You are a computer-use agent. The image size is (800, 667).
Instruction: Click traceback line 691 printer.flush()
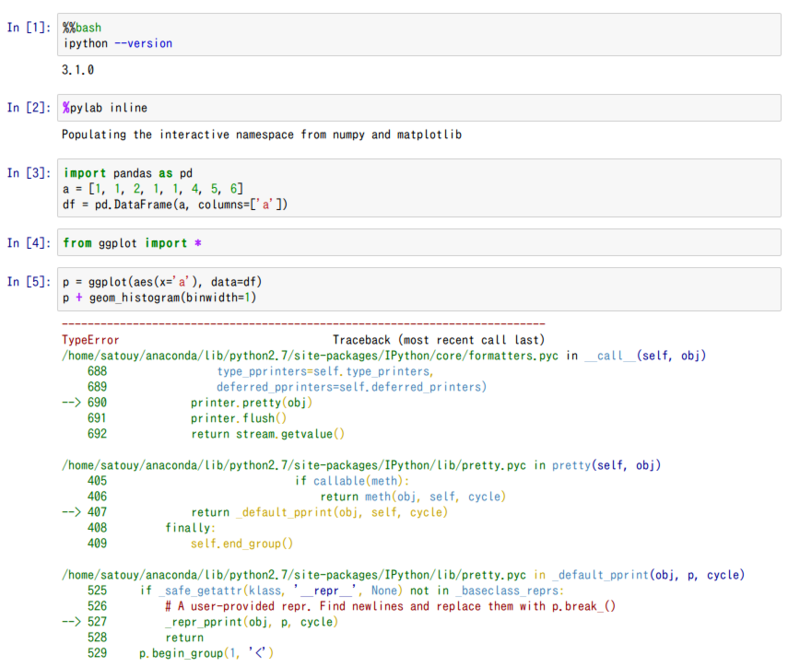[x=187, y=418]
